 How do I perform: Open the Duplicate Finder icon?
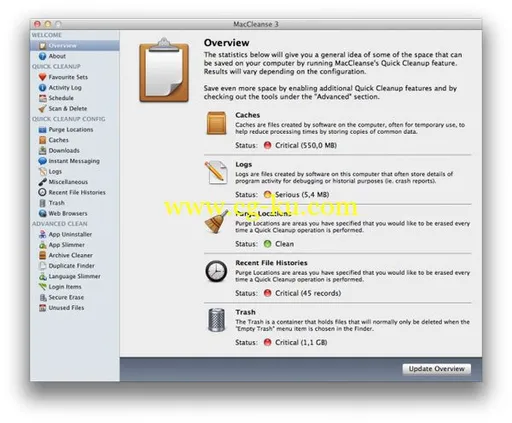click(42, 266)
